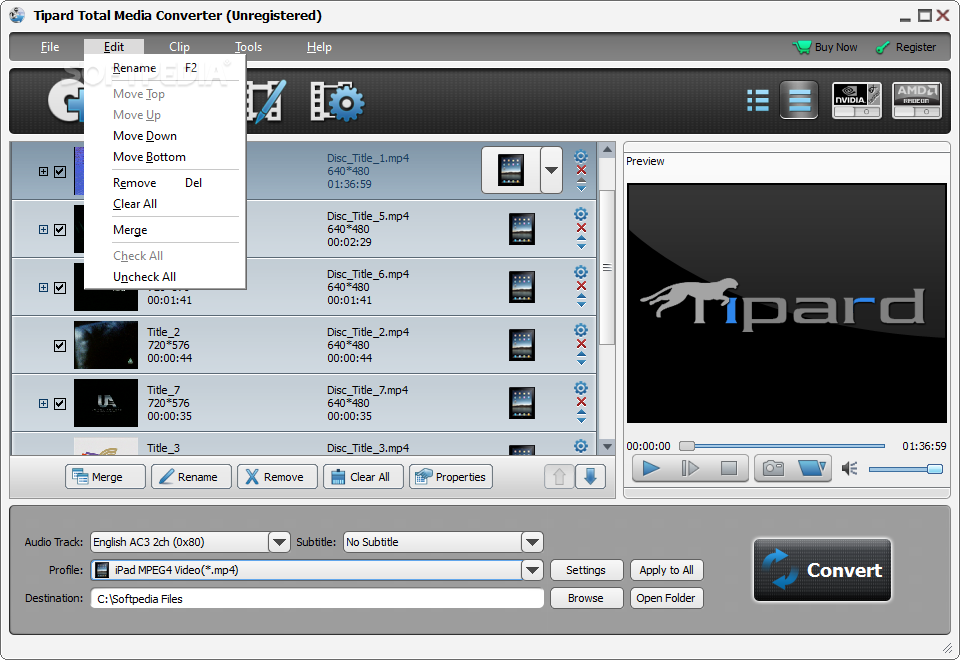The height and width of the screenshot is (660, 960).
Task: Click the Browse button
Action: [x=587, y=598]
